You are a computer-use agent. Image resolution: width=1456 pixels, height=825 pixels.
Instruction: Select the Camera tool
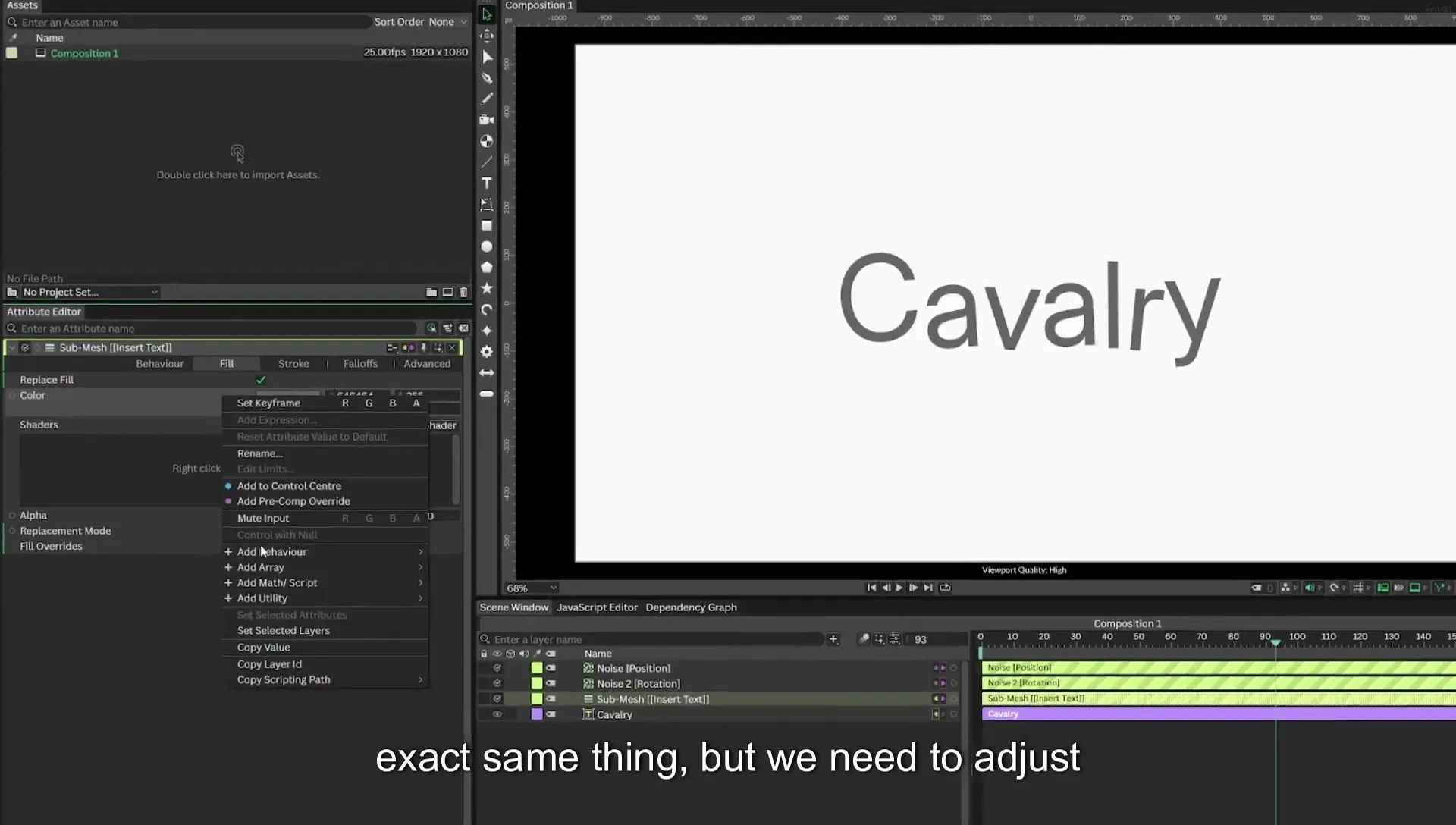pos(487,120)
